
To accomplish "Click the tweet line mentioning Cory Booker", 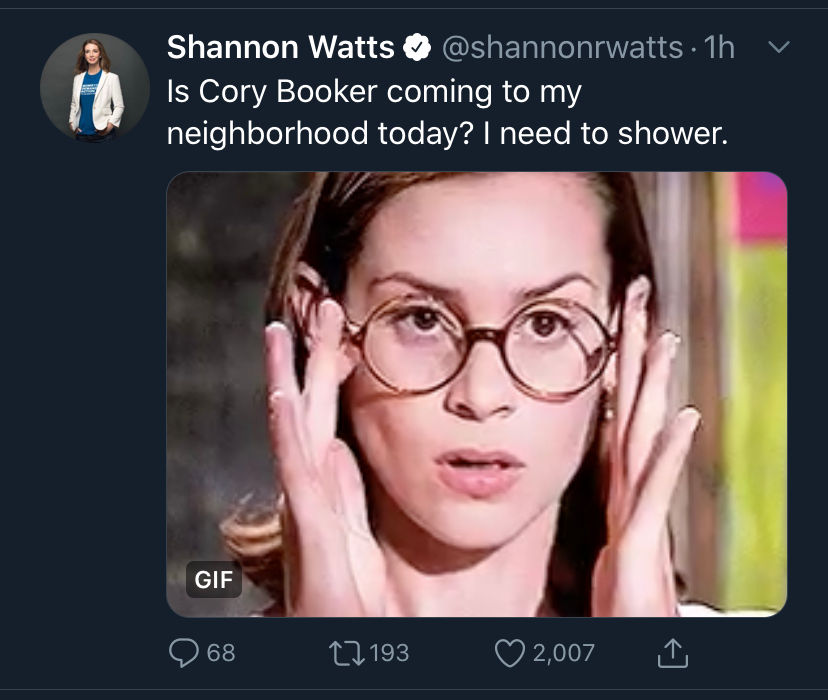I will tap(374, 92).
